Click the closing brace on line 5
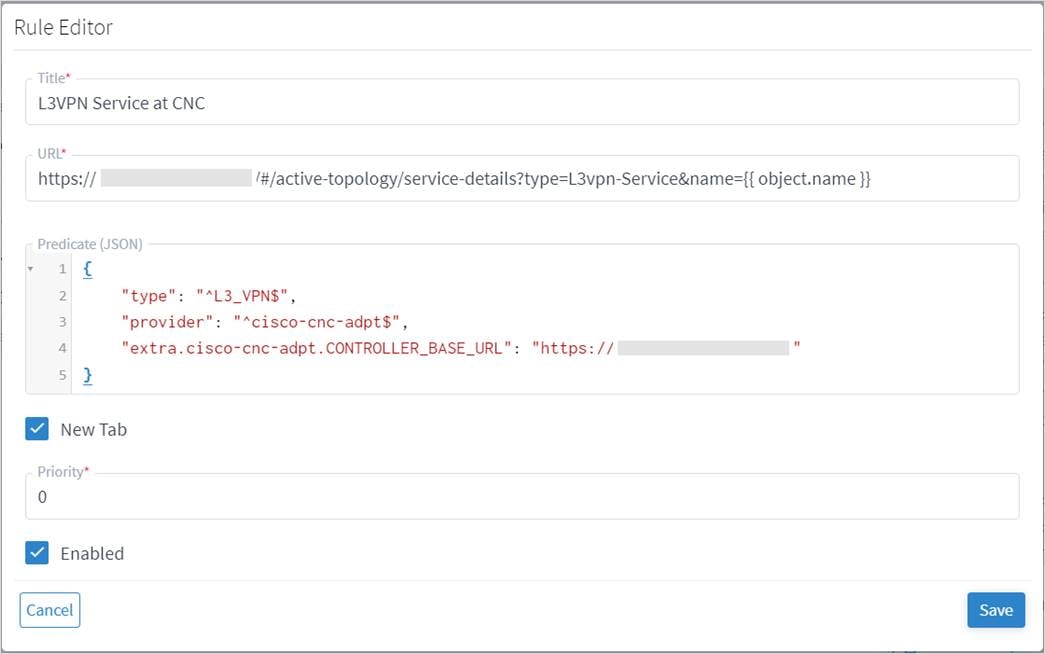 click(x=88, y=375)
